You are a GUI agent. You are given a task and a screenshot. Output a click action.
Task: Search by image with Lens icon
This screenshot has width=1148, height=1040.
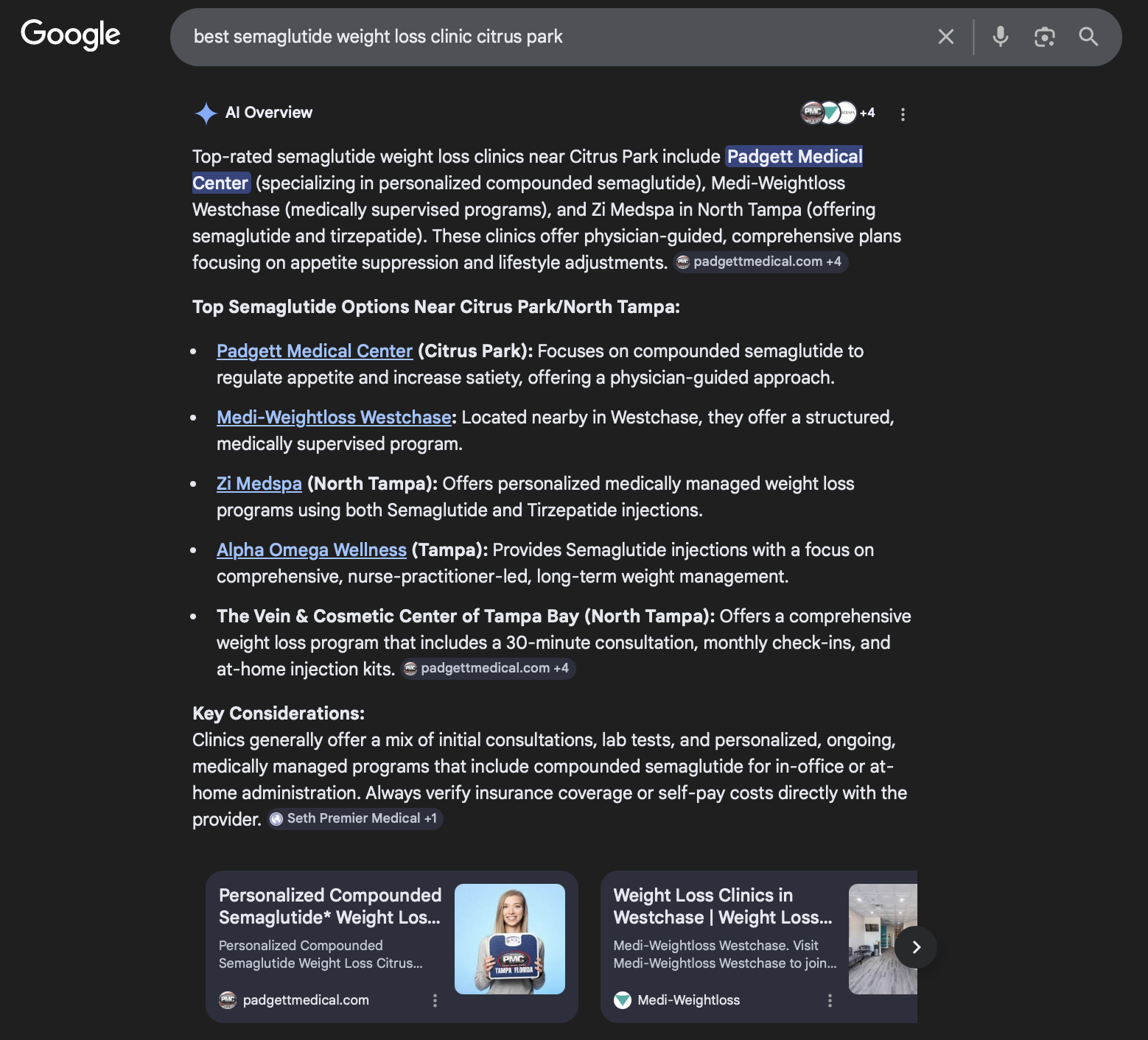(x=1044, y=37)
